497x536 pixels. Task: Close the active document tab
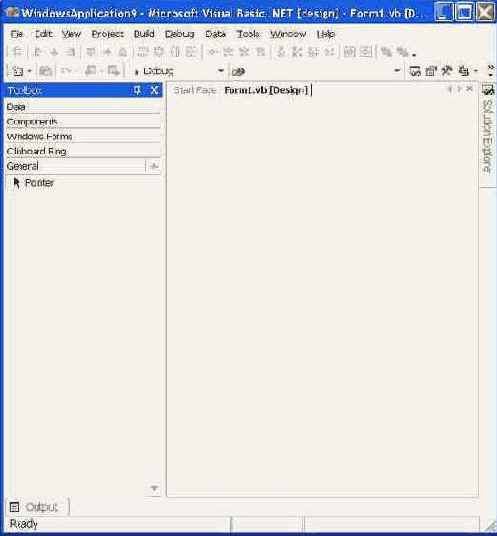tap(470, 89)
